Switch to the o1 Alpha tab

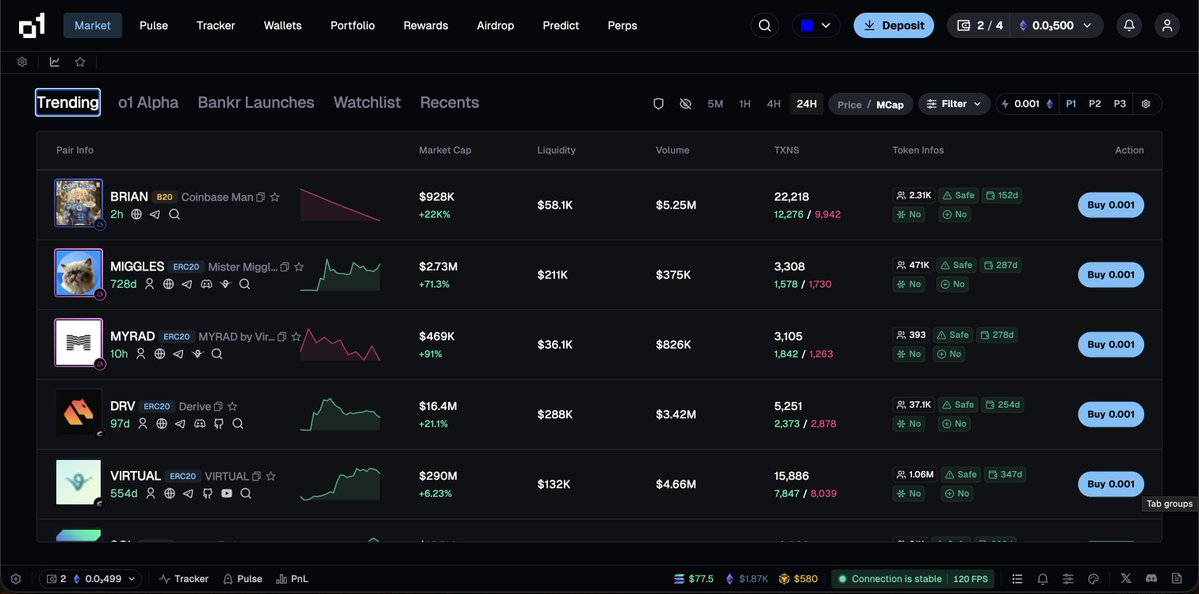point(148,102)
